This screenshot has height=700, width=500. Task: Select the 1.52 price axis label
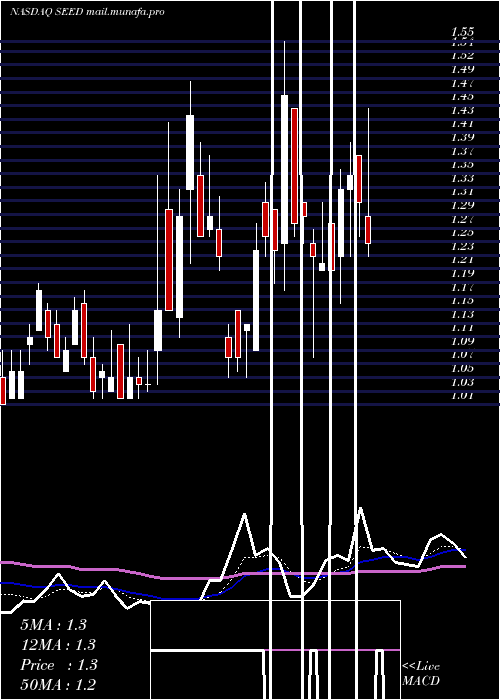click(x=462, y=56)
